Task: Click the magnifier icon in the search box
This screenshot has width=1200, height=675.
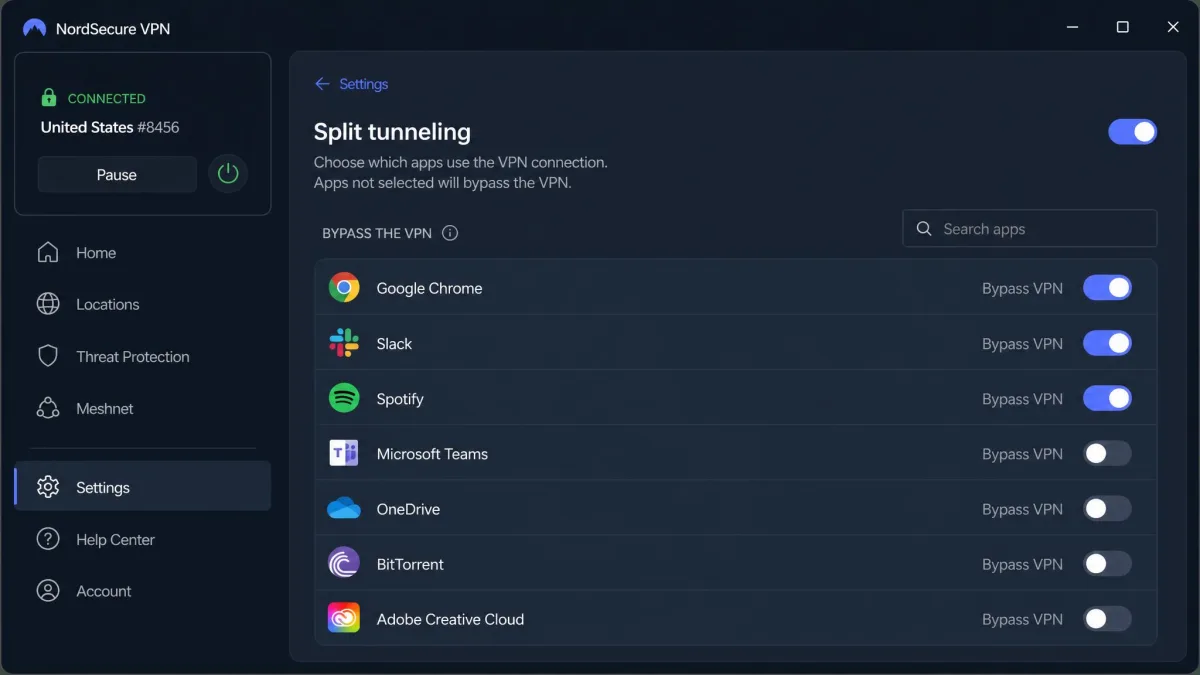Action: tap(924, 229)
